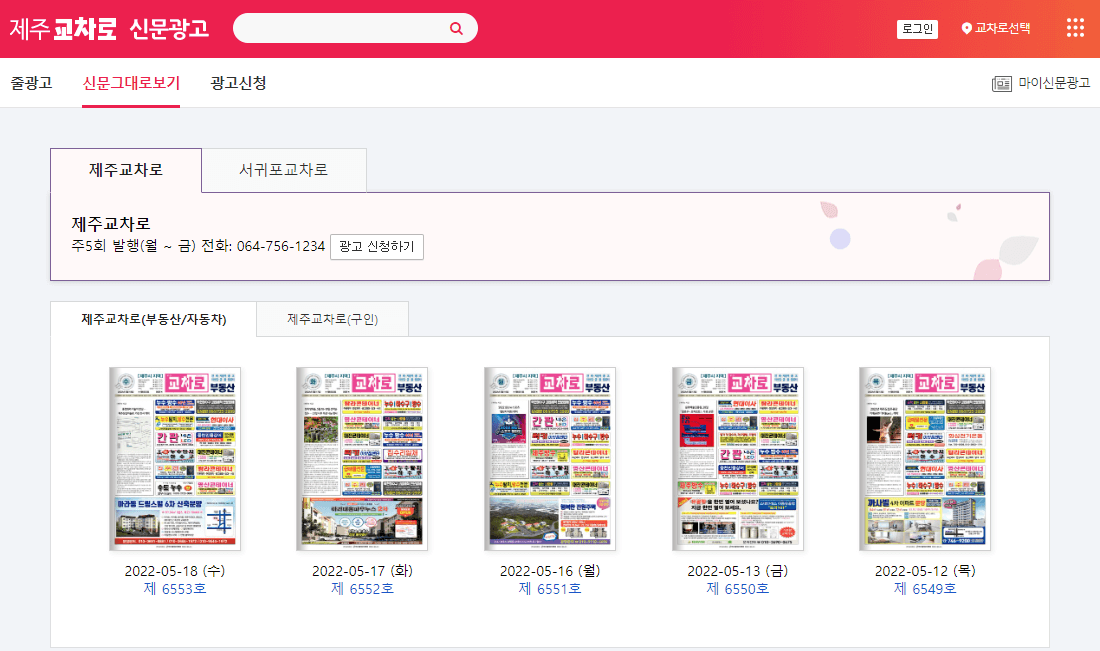Click the search input field
The image size is (1100, 651).
[x=350, y=28]
